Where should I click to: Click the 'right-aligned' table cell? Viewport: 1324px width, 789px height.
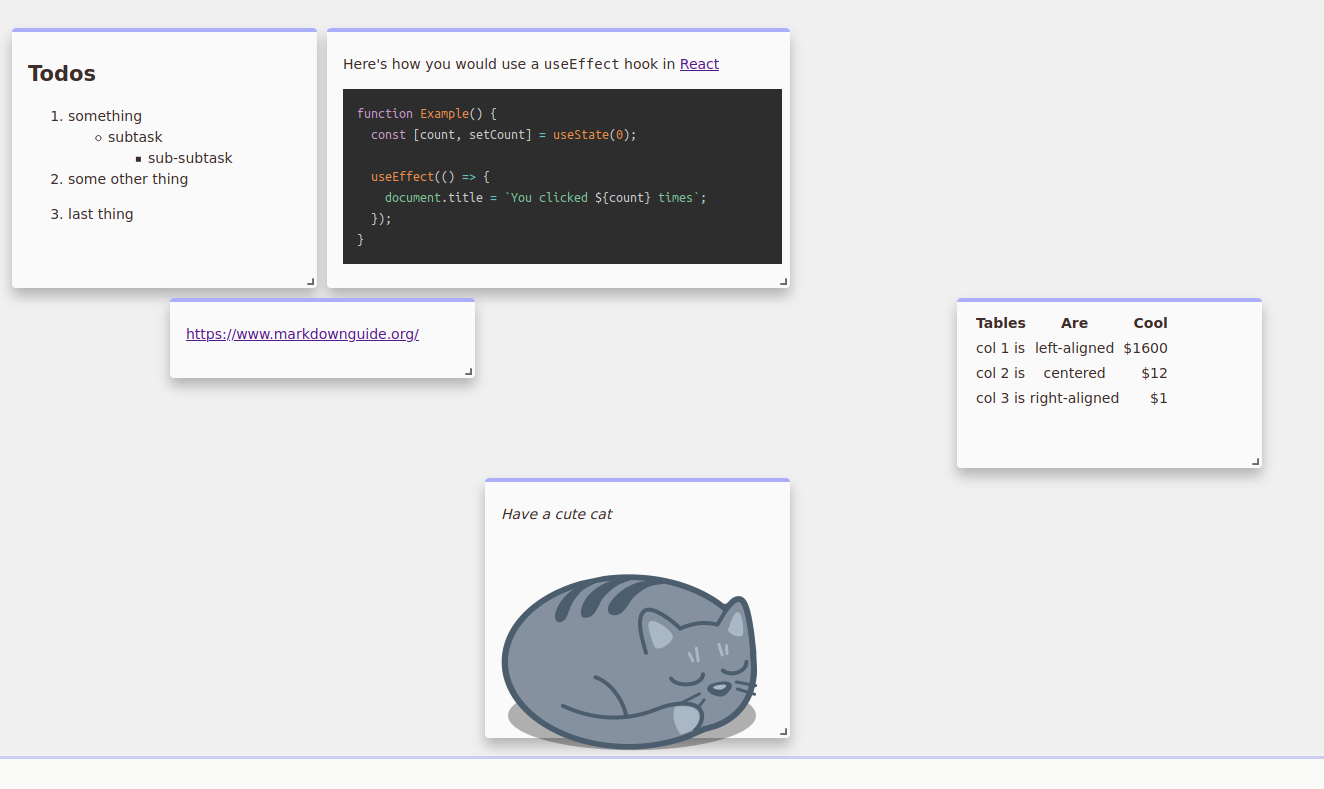[1074, 398]
